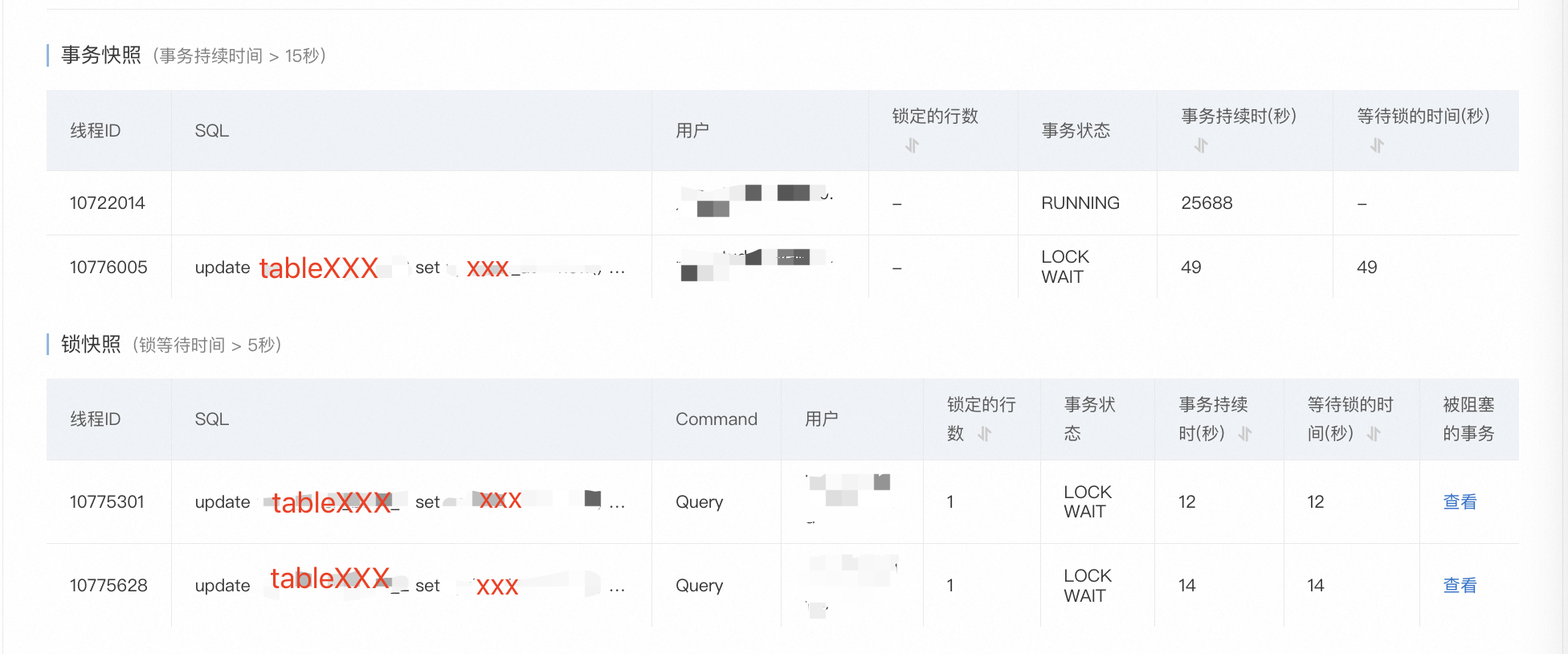Select thread ID 10722014 cell

click(108, 203)
